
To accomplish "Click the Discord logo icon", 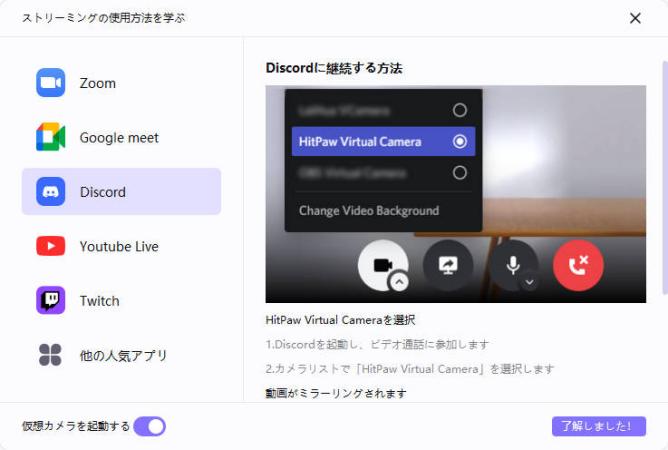I will (51, 192).
